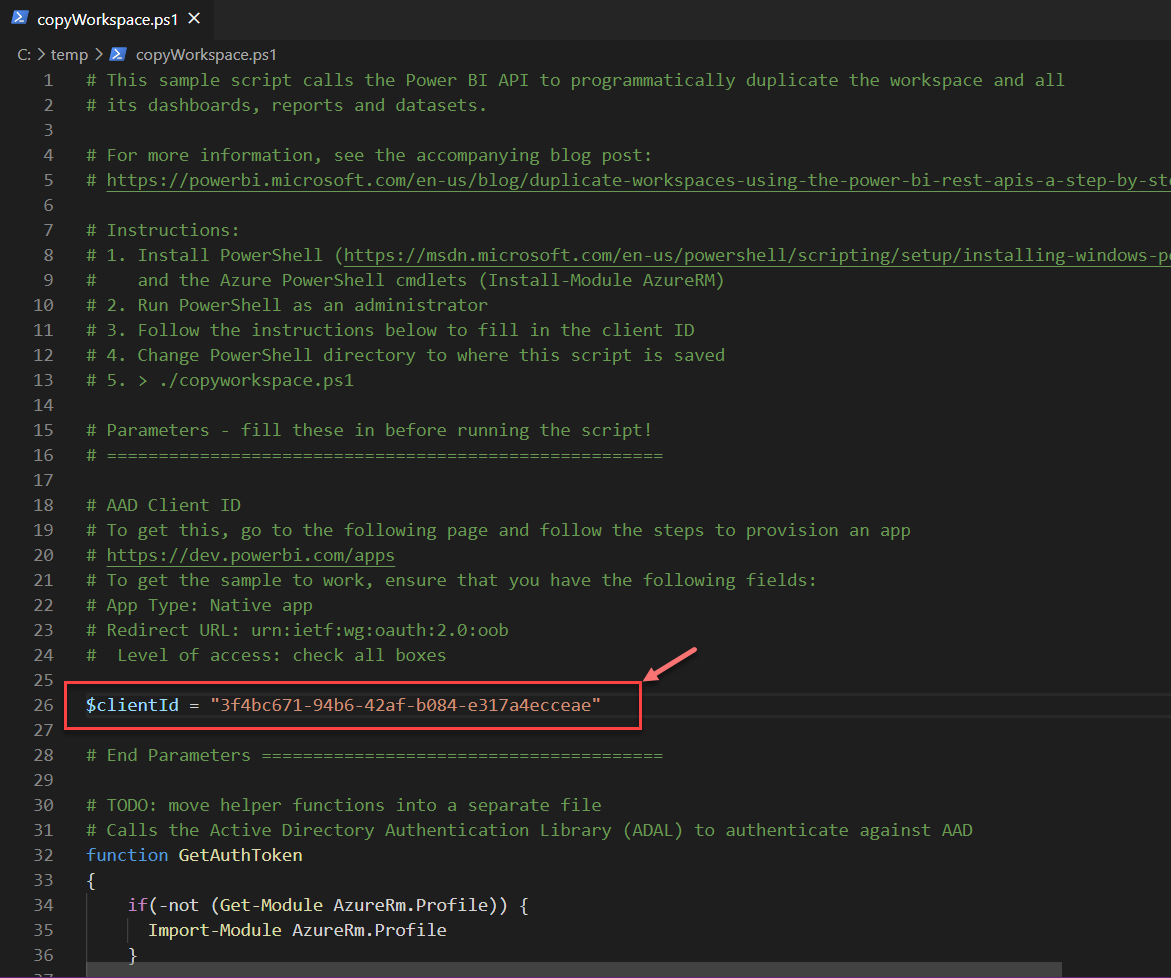Click the PowerShell icon on the file tab
This screenshot has height=978, width=1171.
(19, 18)
